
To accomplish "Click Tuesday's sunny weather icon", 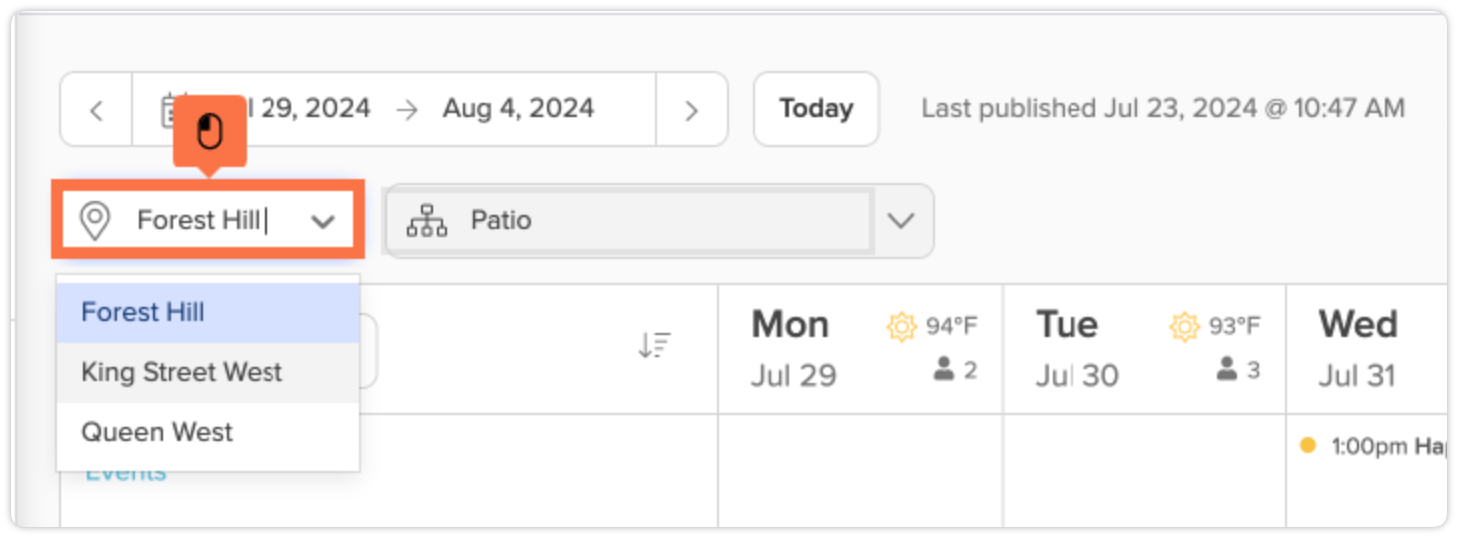I will (x=1185, y=327).
